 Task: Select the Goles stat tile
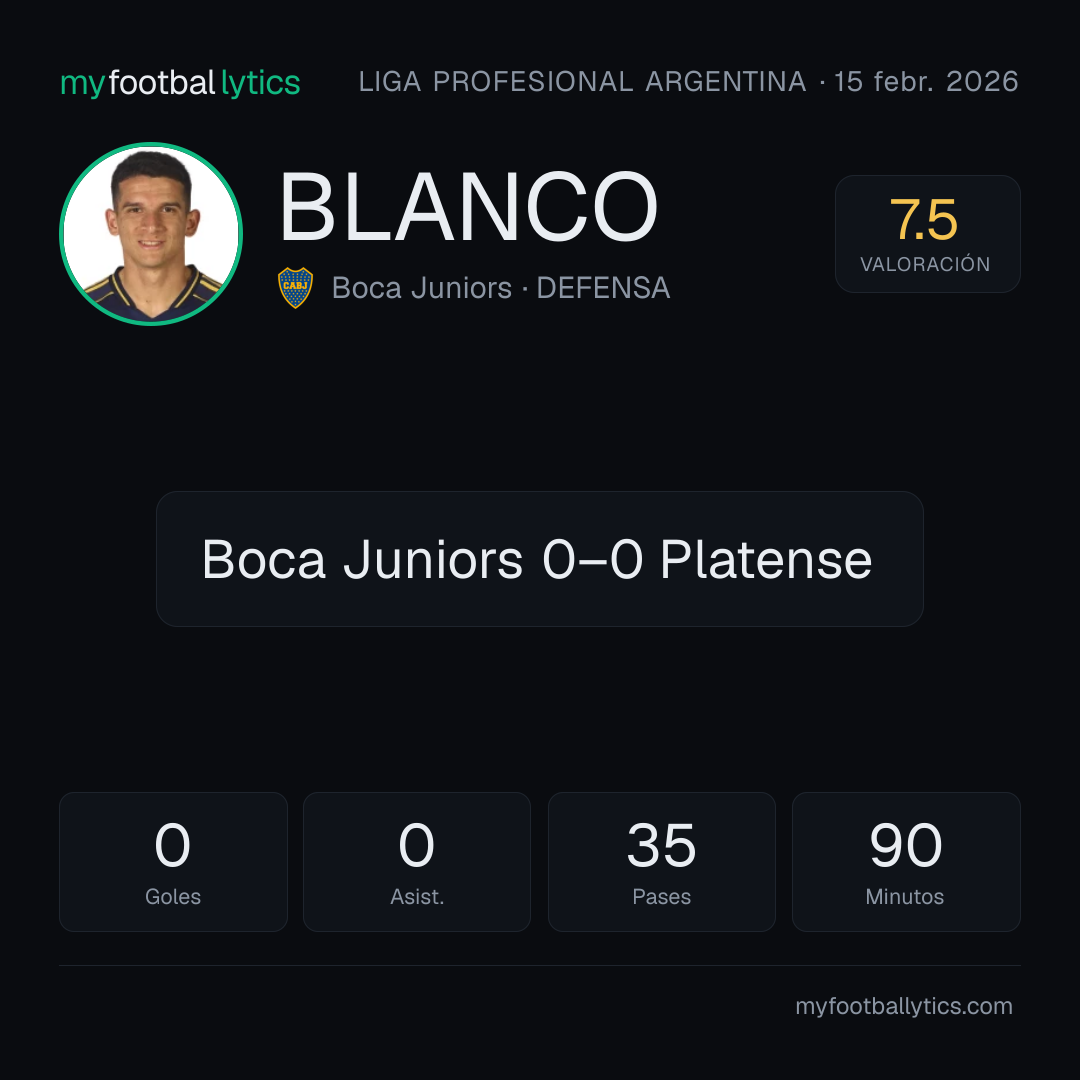point(173,862)
